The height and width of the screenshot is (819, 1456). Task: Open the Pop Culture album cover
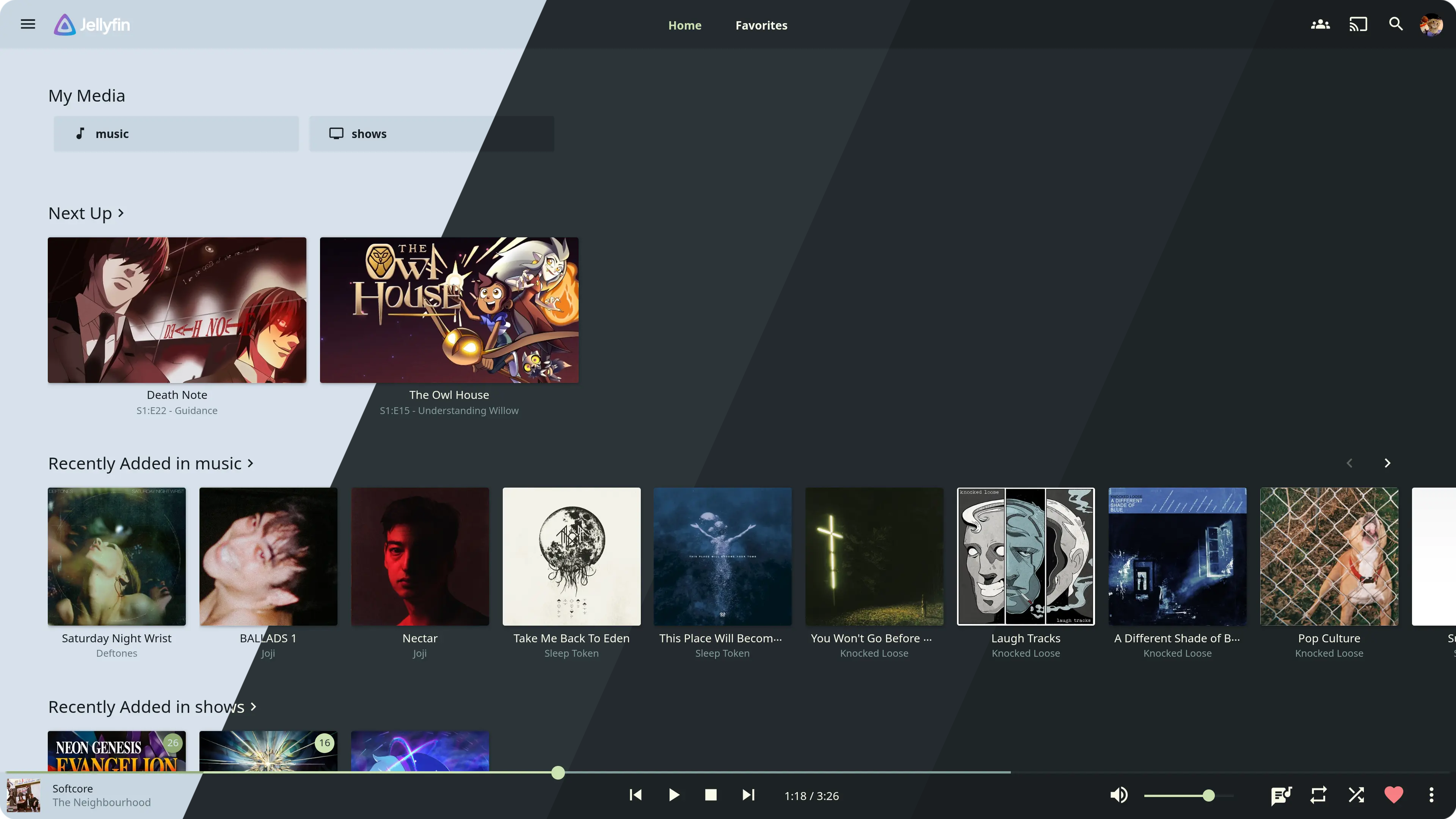point(1329,557)
